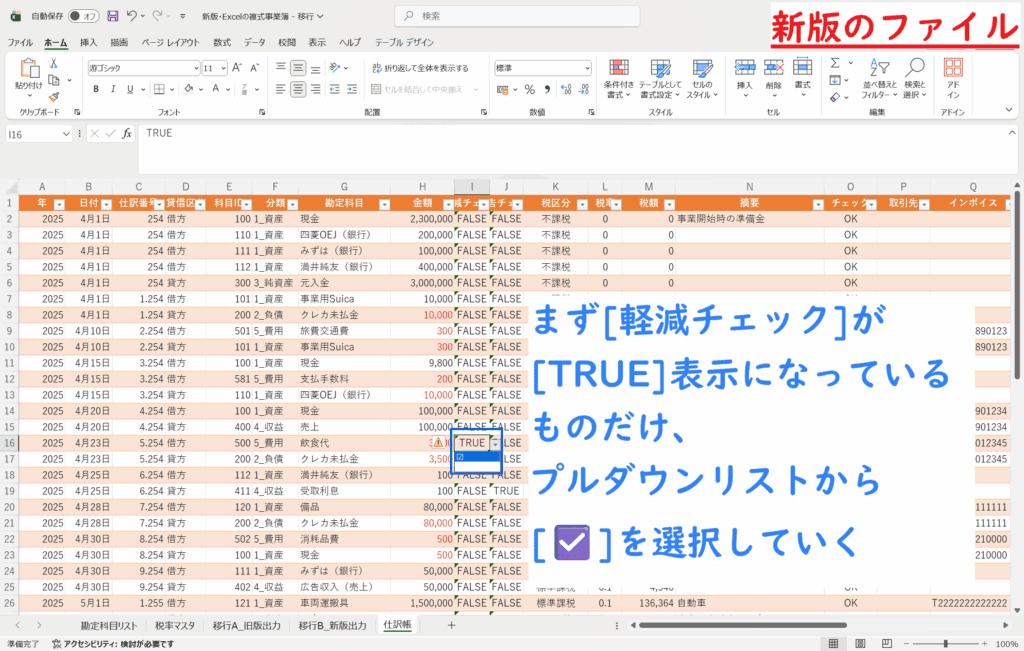Click the 検索 search box

click(x=511, y=16)
